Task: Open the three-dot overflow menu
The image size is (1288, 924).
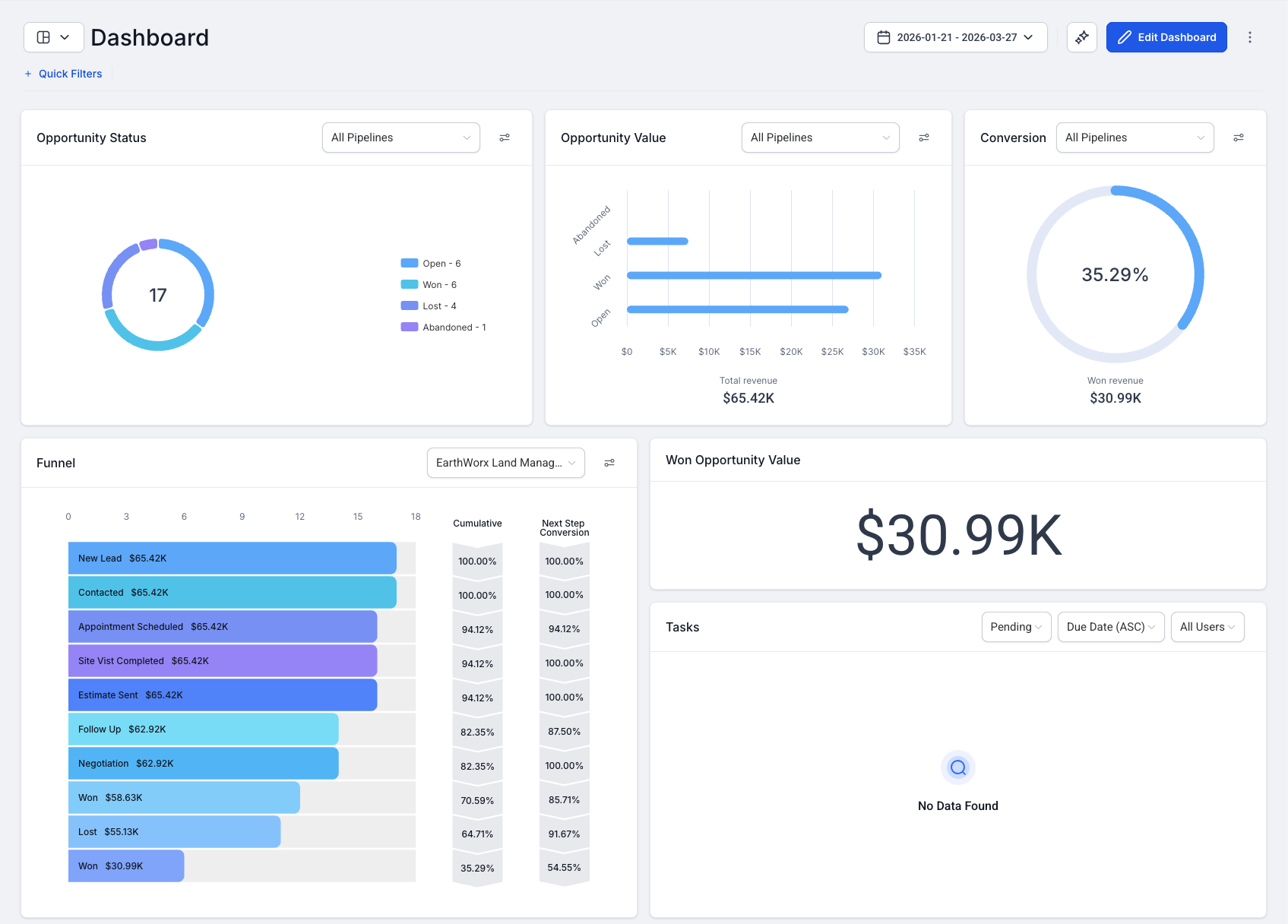Action: coord(1251,36)
